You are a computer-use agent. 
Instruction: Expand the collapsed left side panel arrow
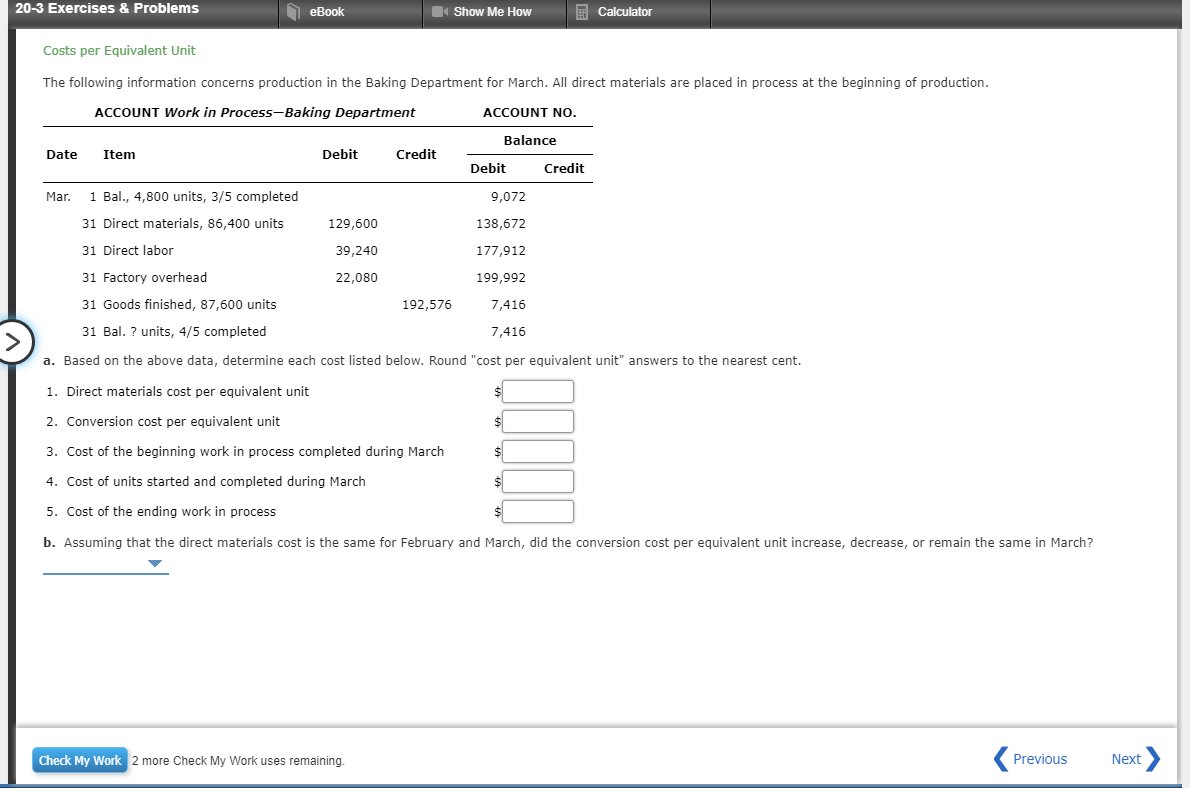[15, 342]
